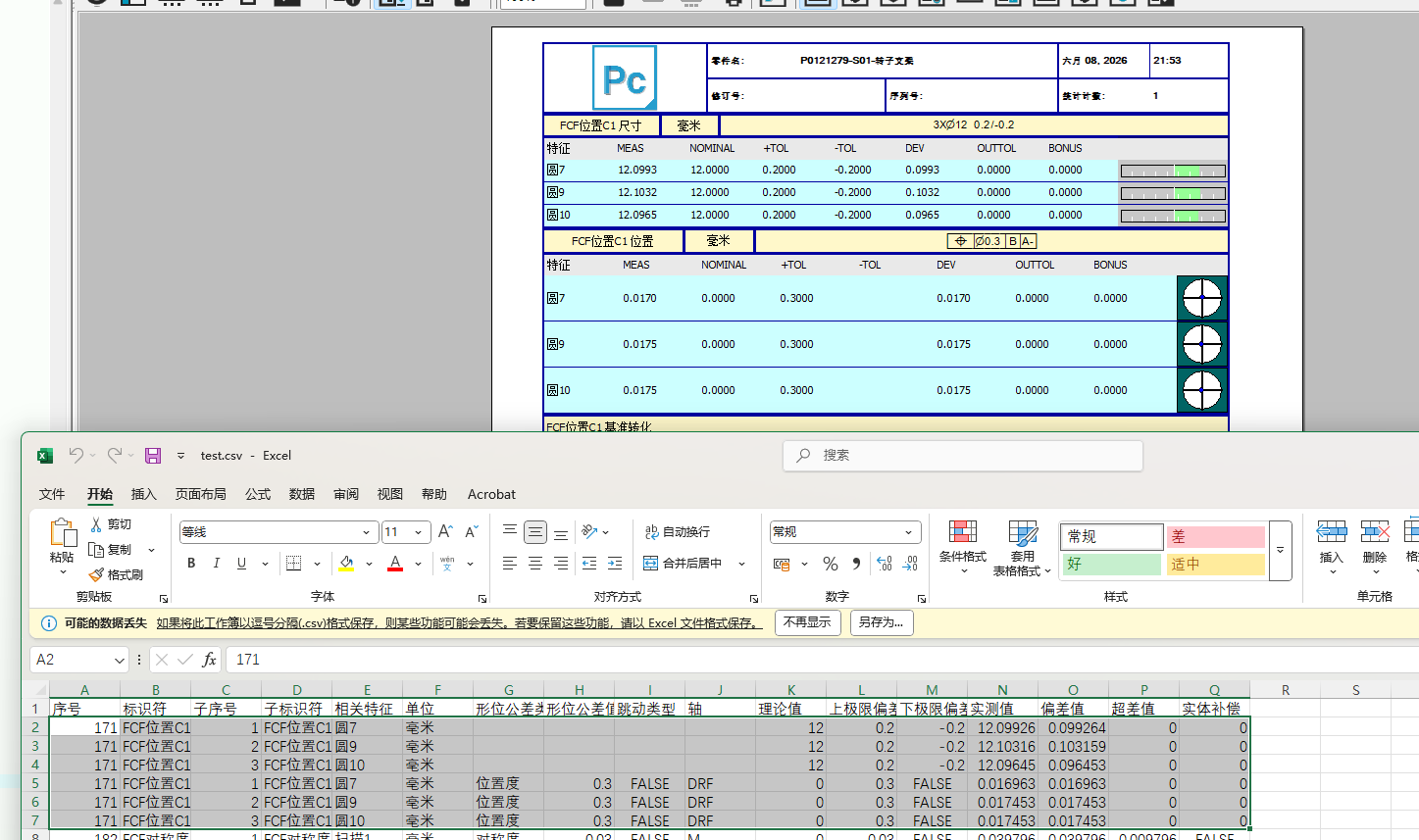Undo the last action in Excel

(x=76, y=455)
